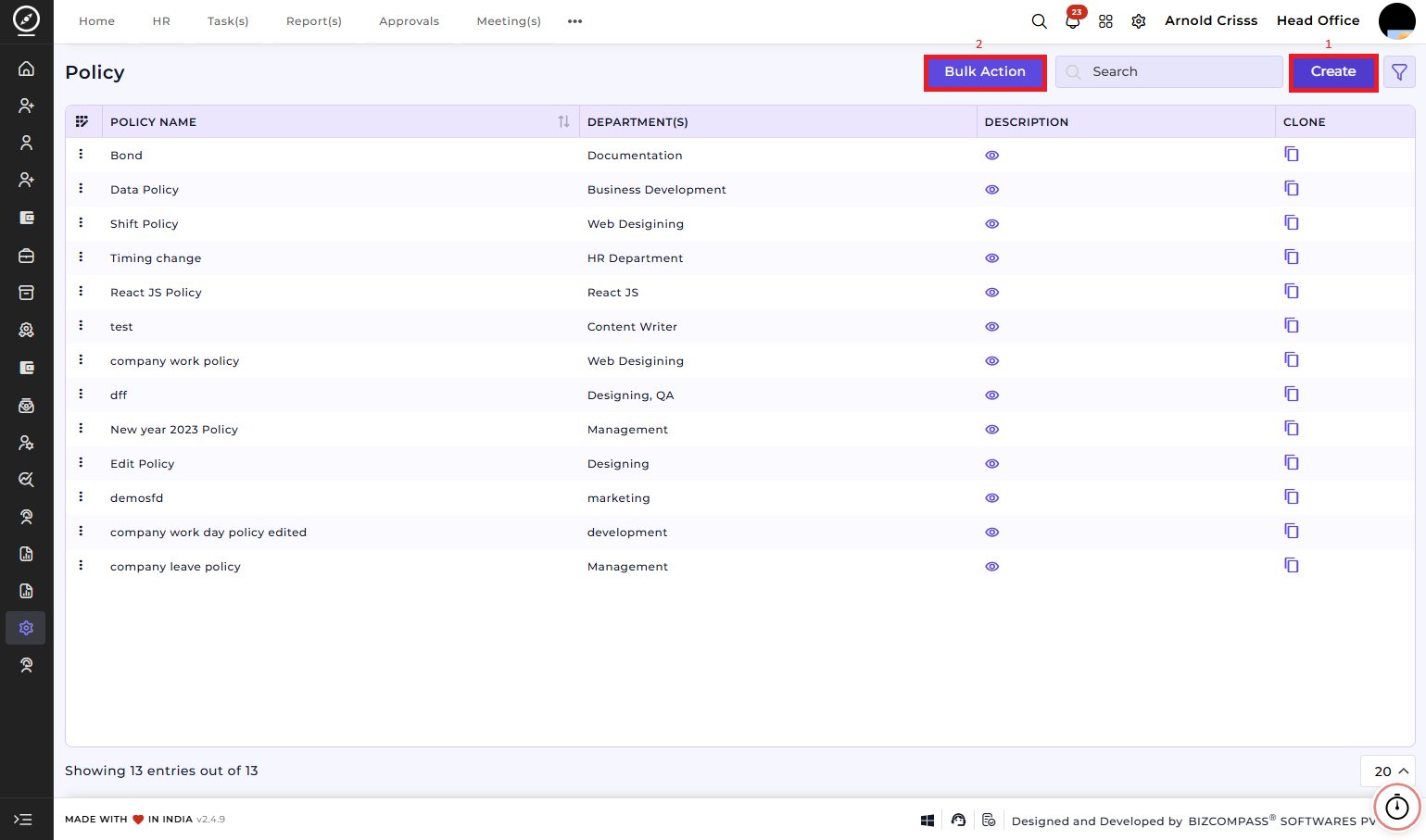Click the Head Office label
The width and height of the screenshot is (1426, 840).
(x=1318, y=20)
